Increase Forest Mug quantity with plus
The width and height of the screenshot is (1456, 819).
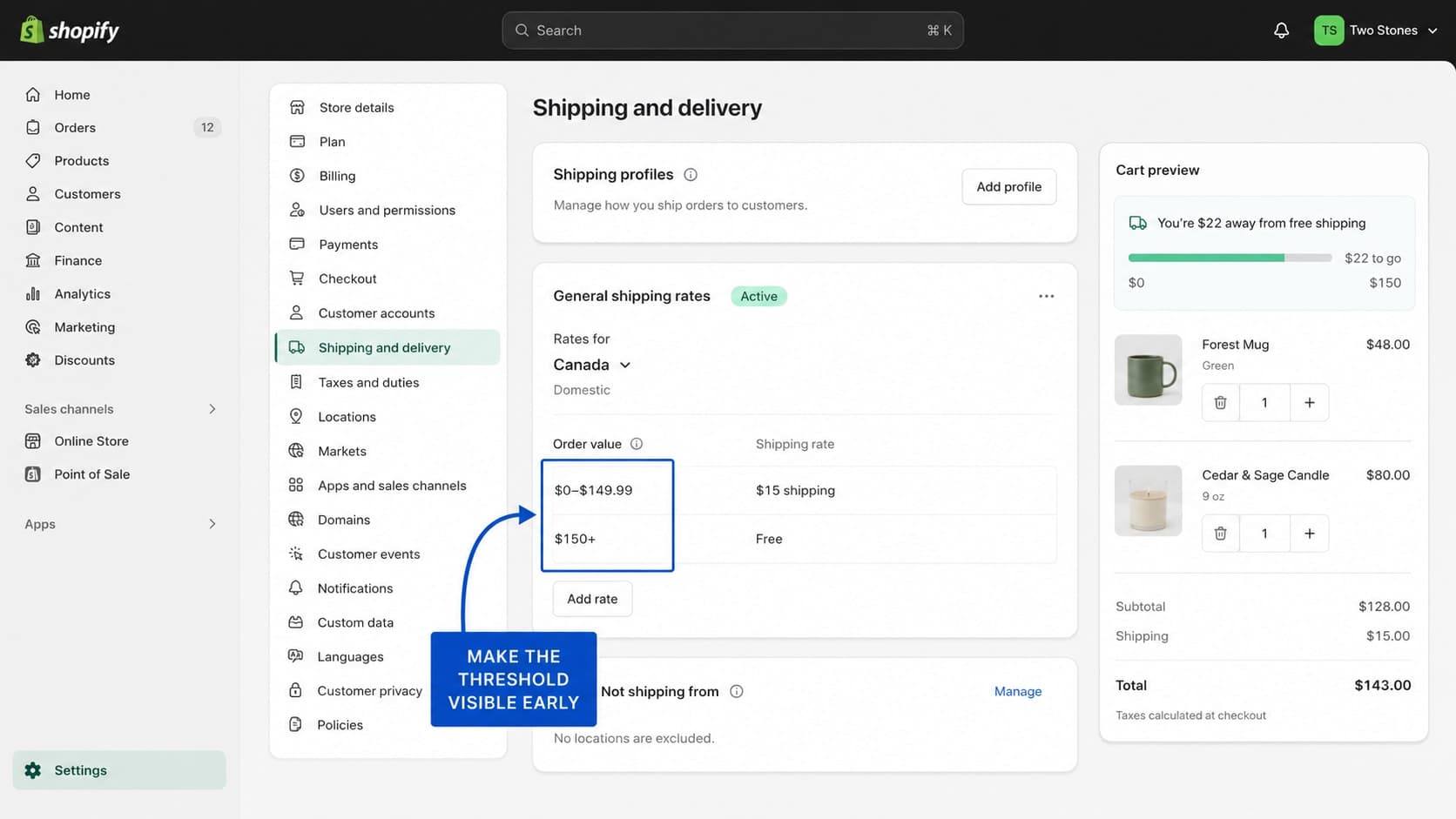pyautogui.click(x=1309, y=402)
